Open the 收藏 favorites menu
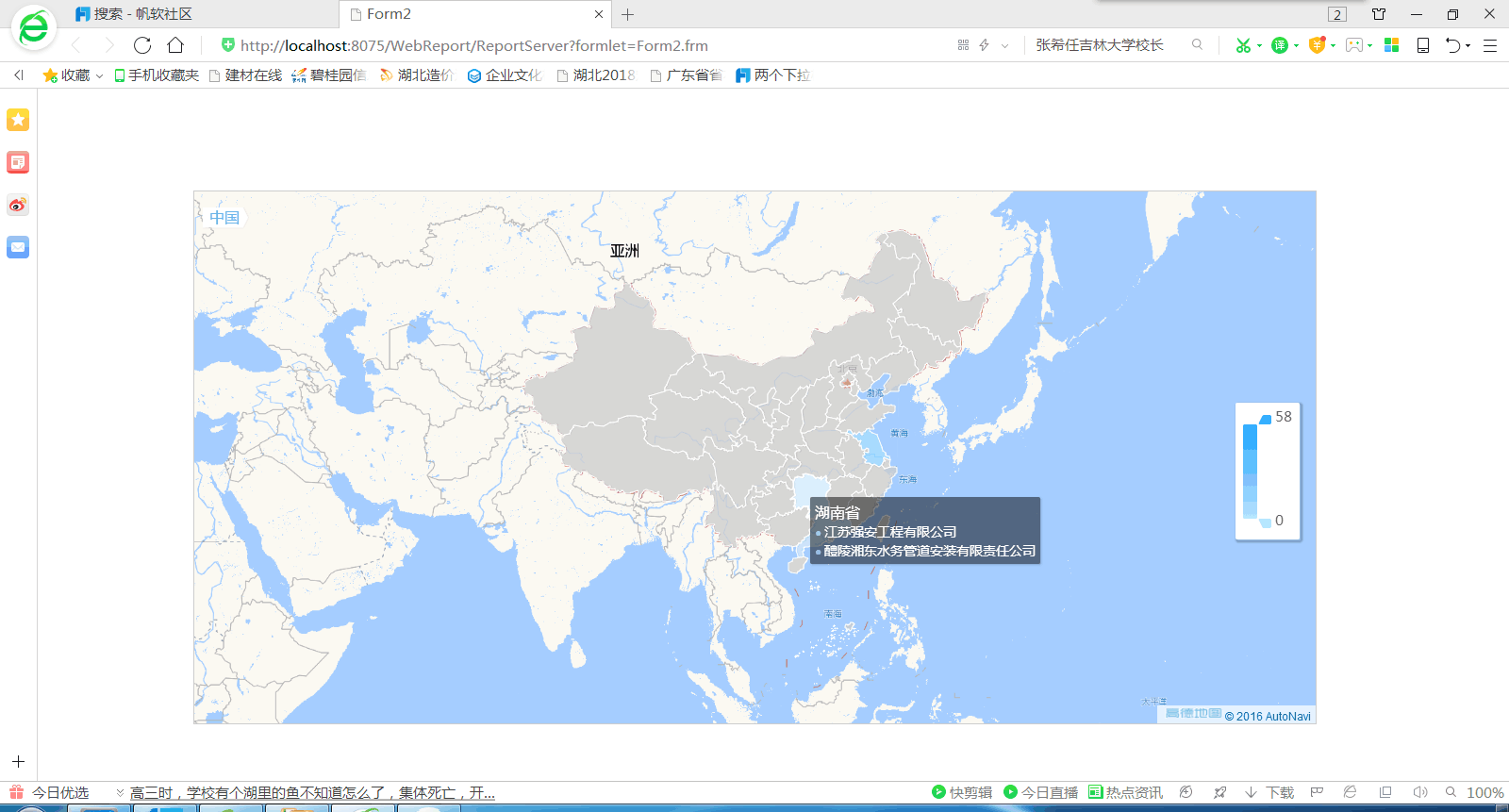The image size is (1509, 812). (73, 75)
